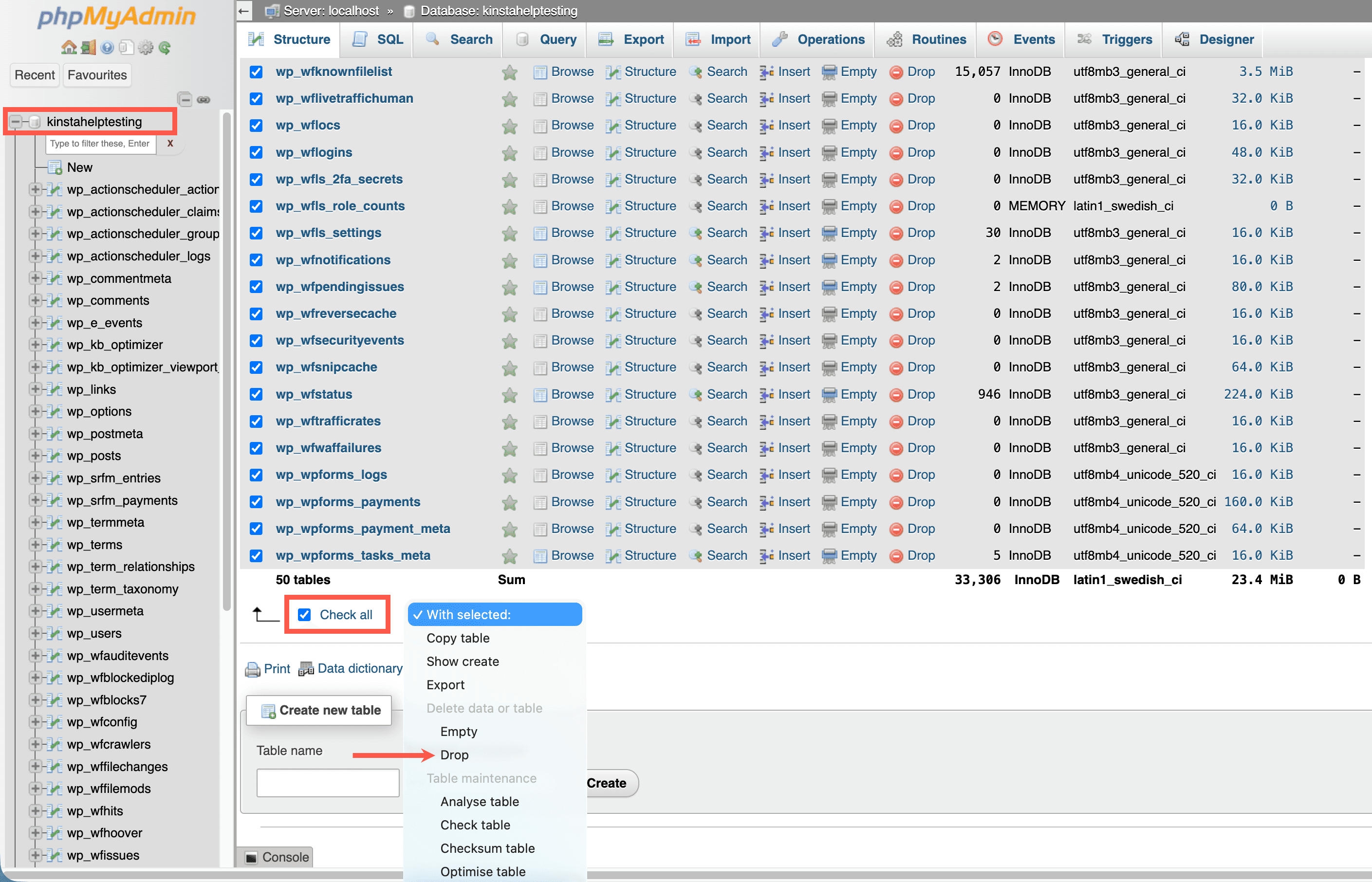This screenshot has height=882, width=1372.
Task: Click the New table icon in tree
Action: tap(55, 168)
